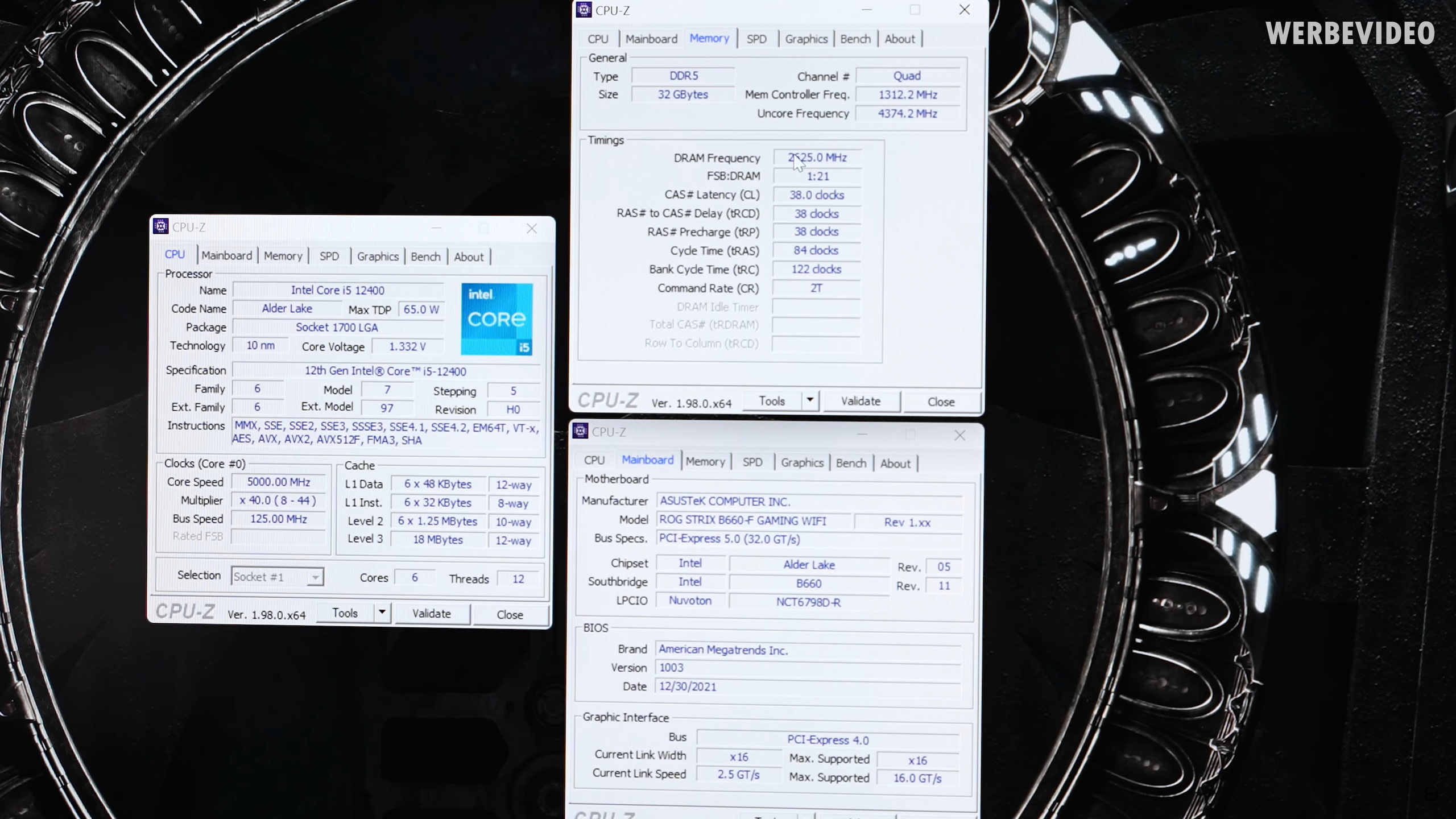
Task: Close the CPU tab CPU-Z window with X
Action: [x=532, y=229]
